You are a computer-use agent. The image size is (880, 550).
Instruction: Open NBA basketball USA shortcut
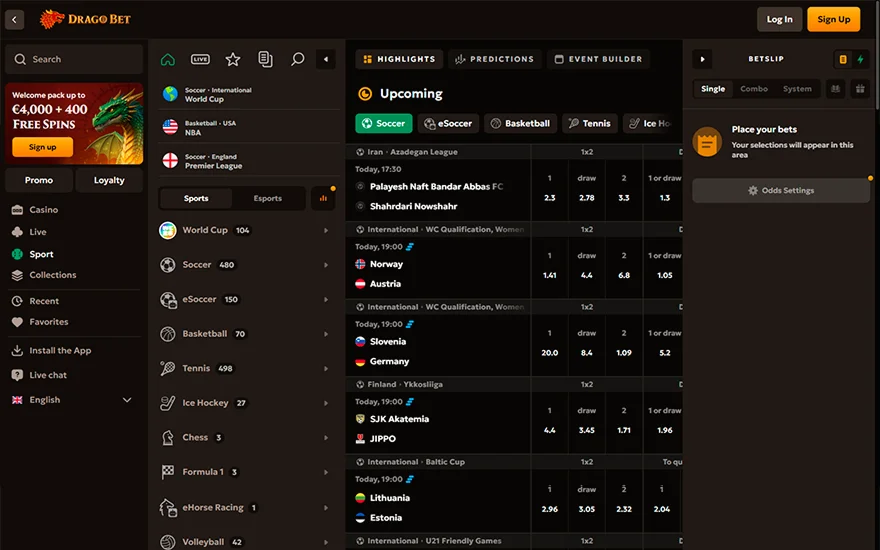coord(249,127)
